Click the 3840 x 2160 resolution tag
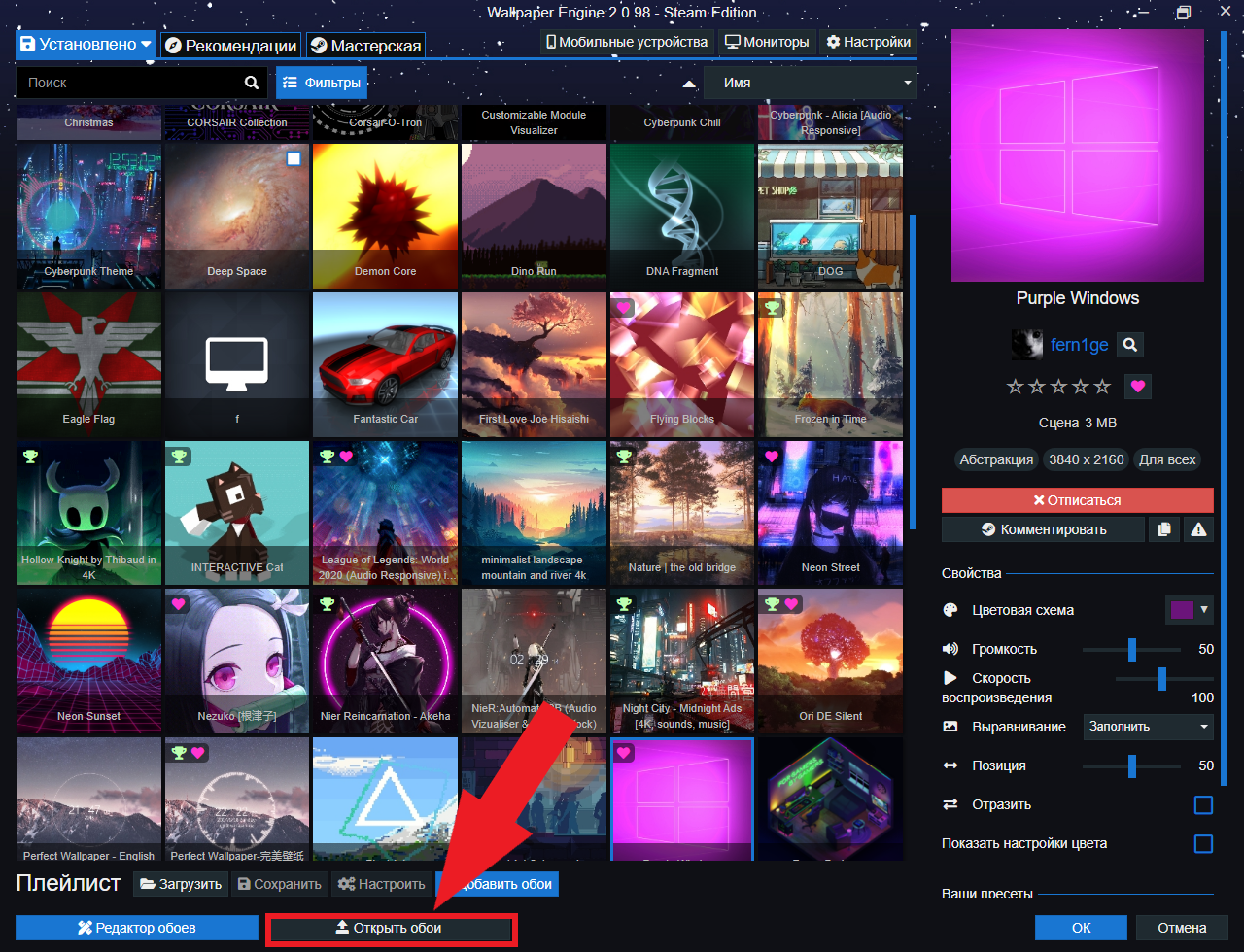 (1086, 459)
